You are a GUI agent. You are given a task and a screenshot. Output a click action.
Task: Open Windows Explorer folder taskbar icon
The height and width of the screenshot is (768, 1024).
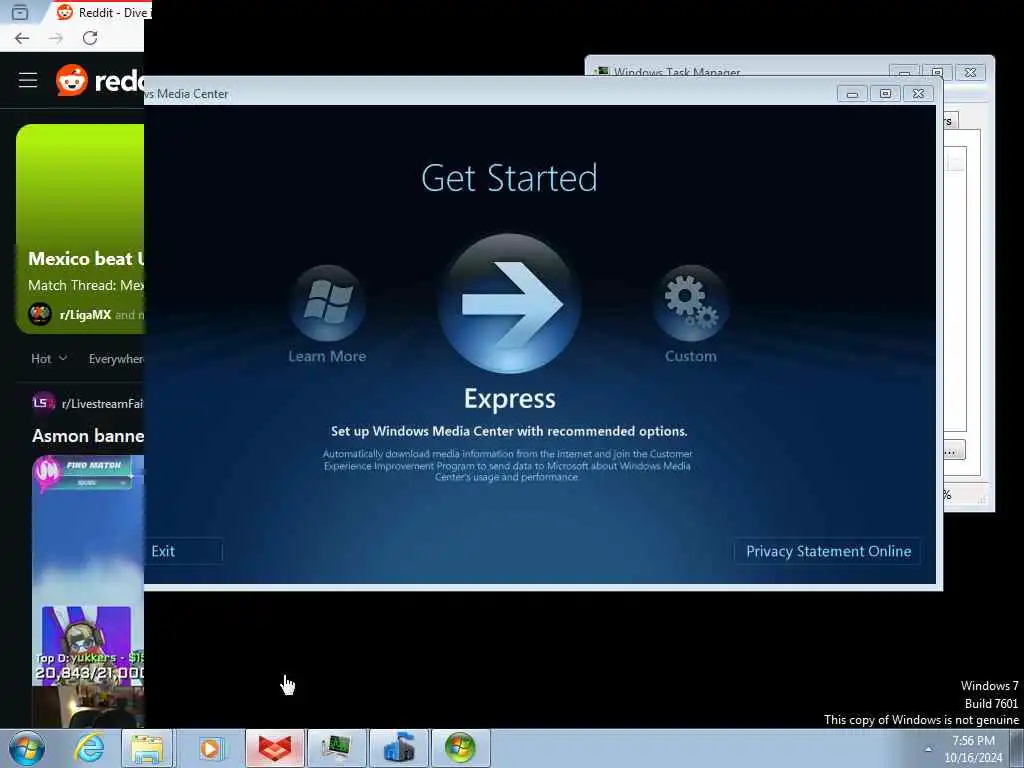[148, 748]
